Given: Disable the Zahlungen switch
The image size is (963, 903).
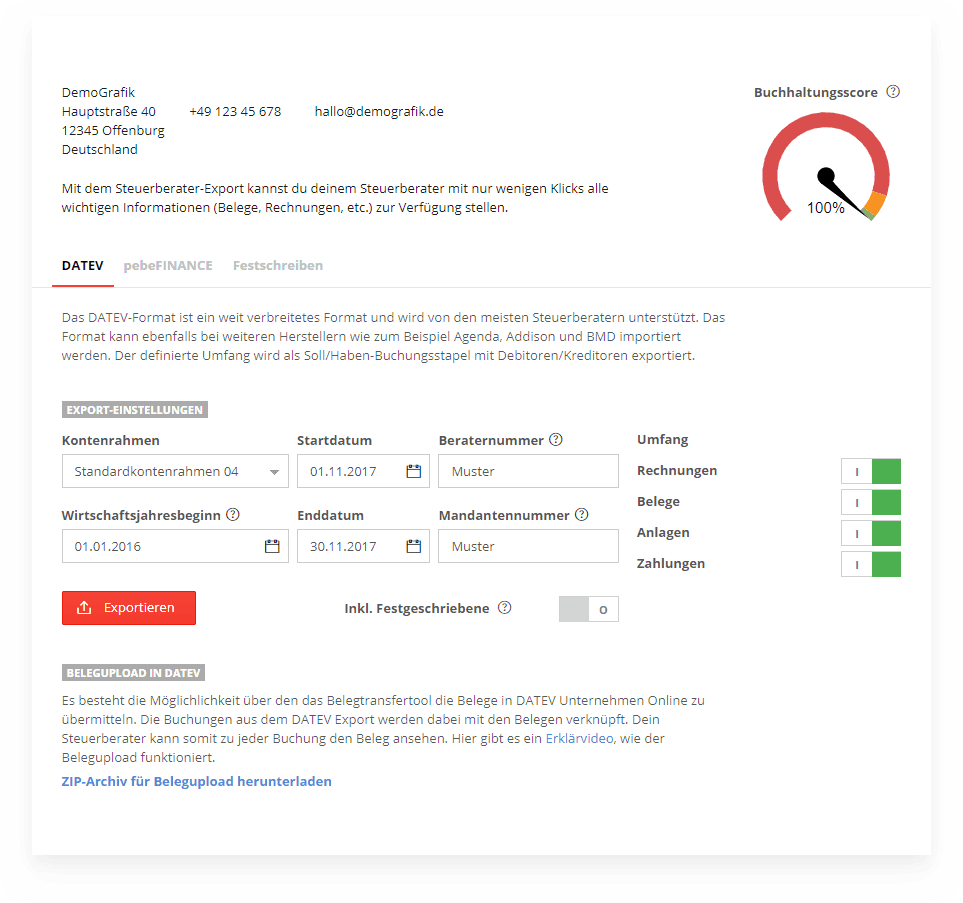Looking at the screenshot, I should click(871, 564).
